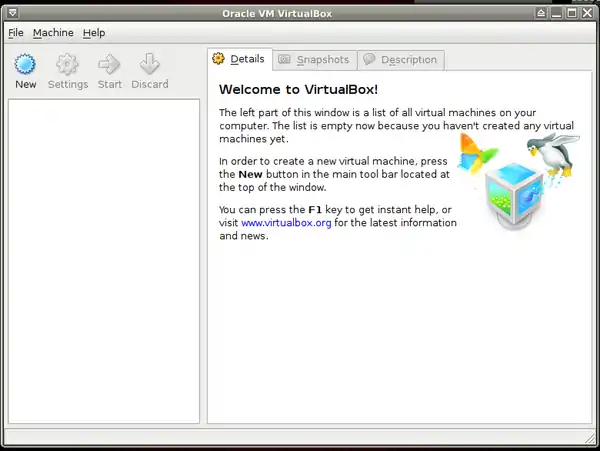
Task: Maximize the VirtualBox window
Action: (573, 12)
